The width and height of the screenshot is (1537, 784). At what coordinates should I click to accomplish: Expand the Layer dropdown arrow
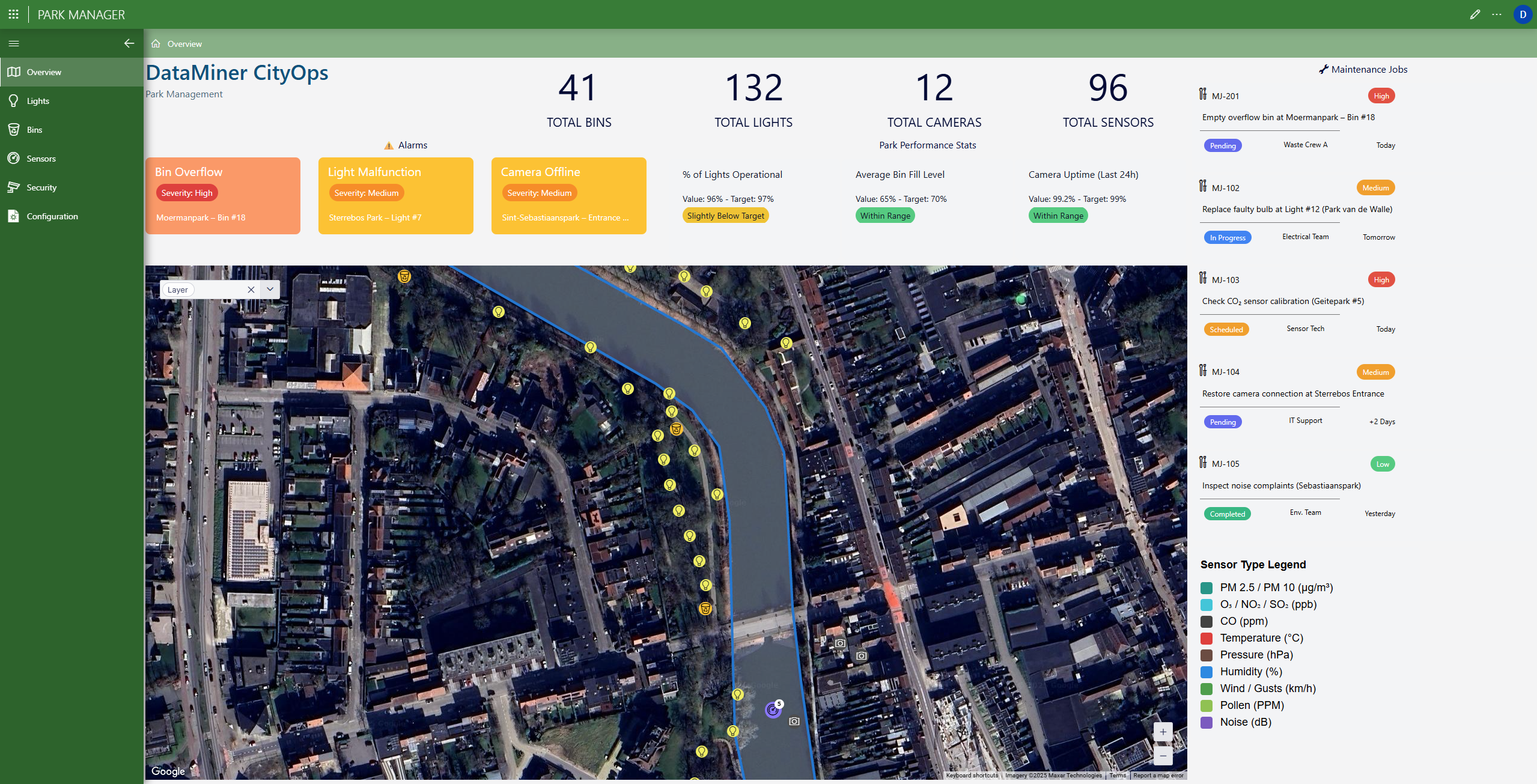pyautogui.click(x=270, y=290)
